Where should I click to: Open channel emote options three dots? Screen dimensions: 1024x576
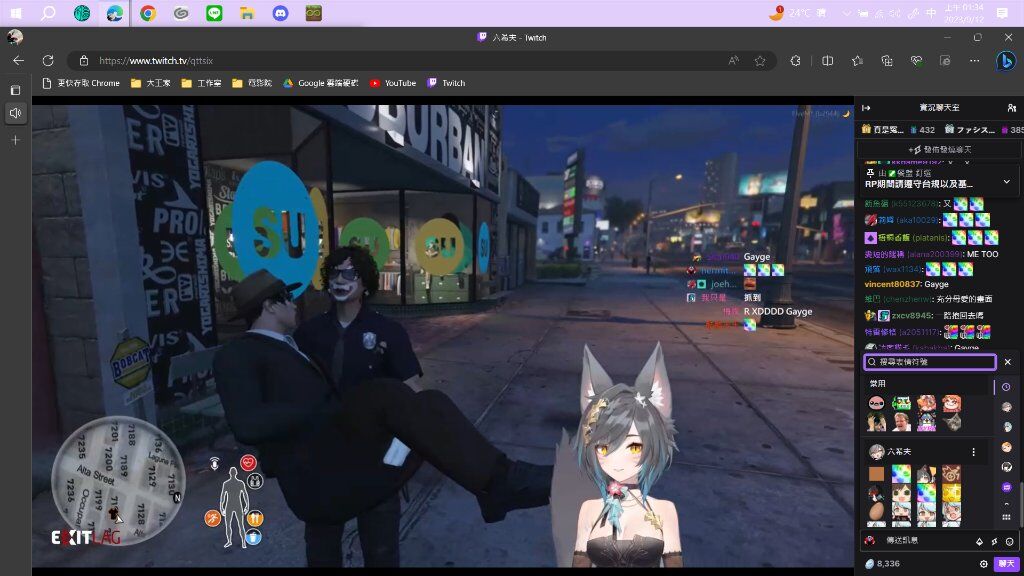974,452
